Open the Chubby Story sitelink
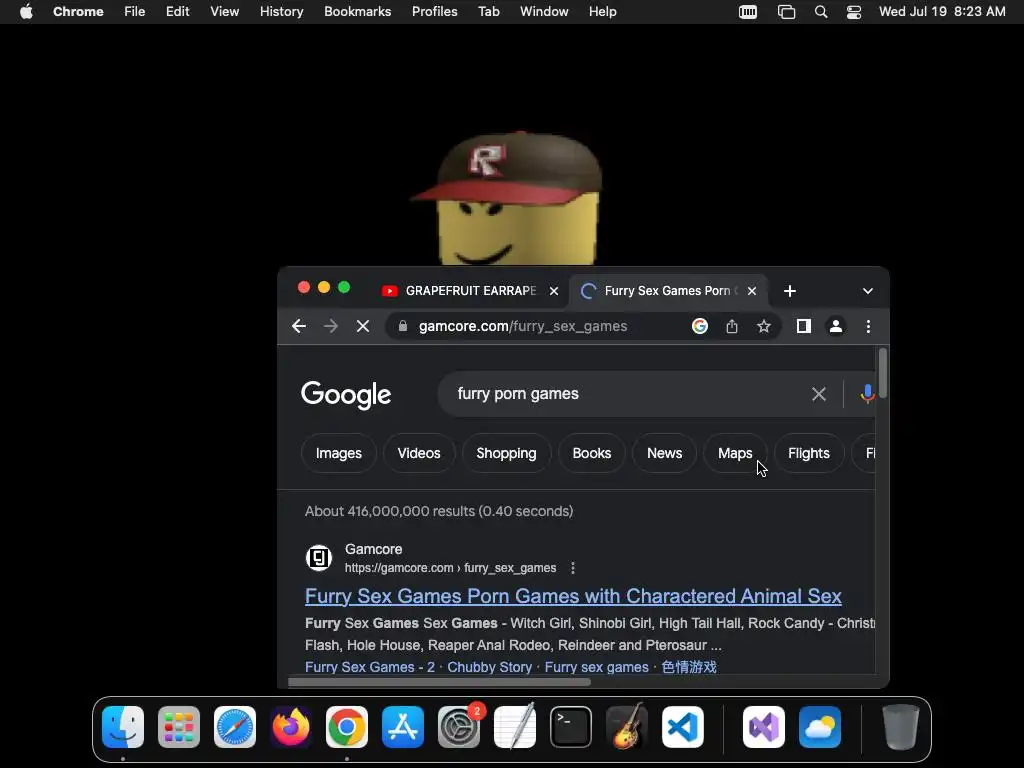1024x768 pixels. [489, 667]
